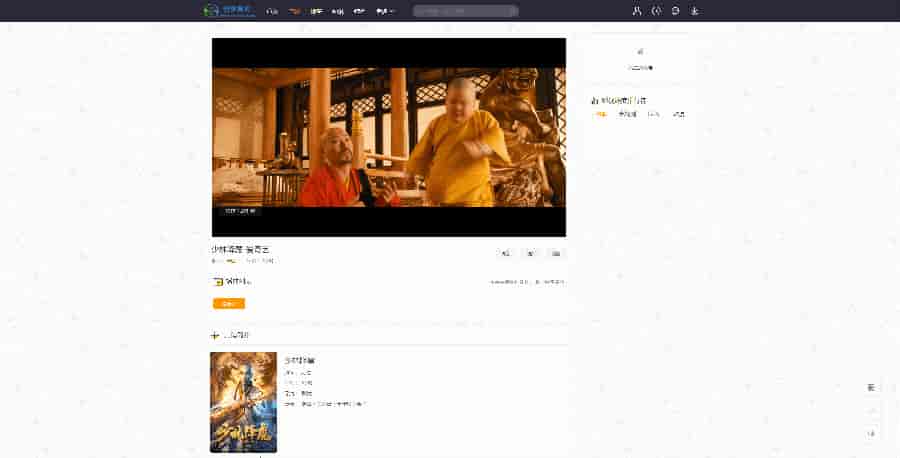The height and width of the screenshot is (458, 900).
Task: Select the orange highlighted navigation menu item
Action: (x=294, y=11)
